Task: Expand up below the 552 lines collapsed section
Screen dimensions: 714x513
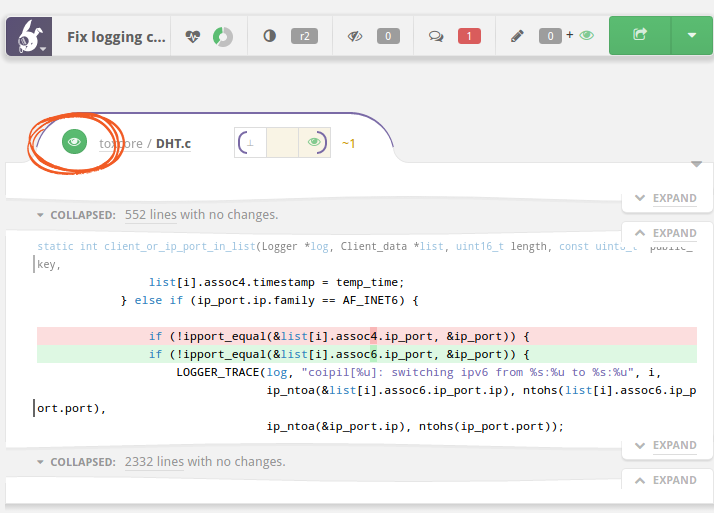Action: point(666,233)
